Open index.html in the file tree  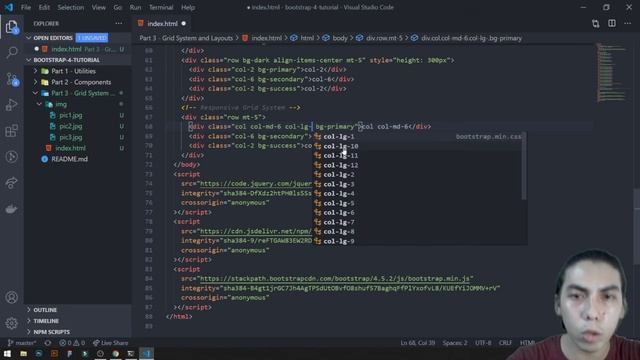(x=70, y=148)
